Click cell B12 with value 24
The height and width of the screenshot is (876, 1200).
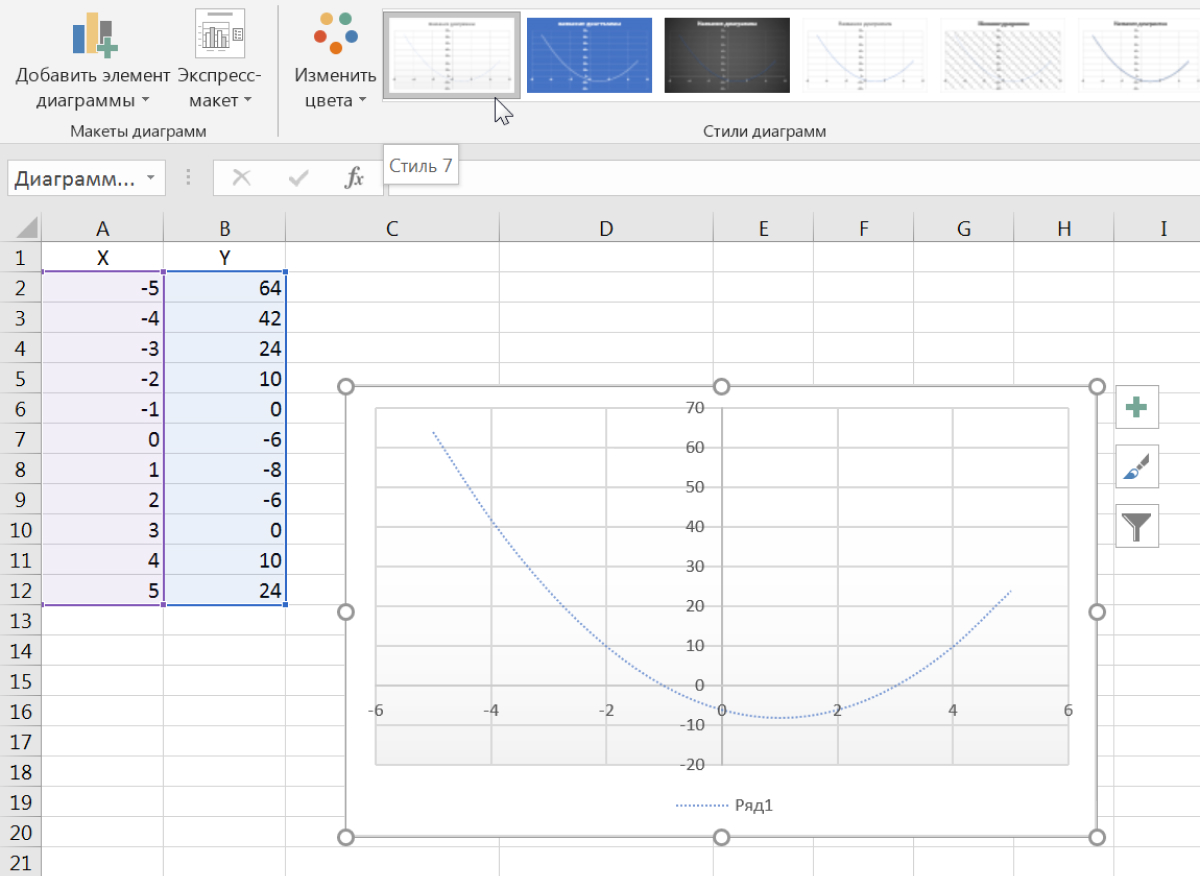(224, 590)
